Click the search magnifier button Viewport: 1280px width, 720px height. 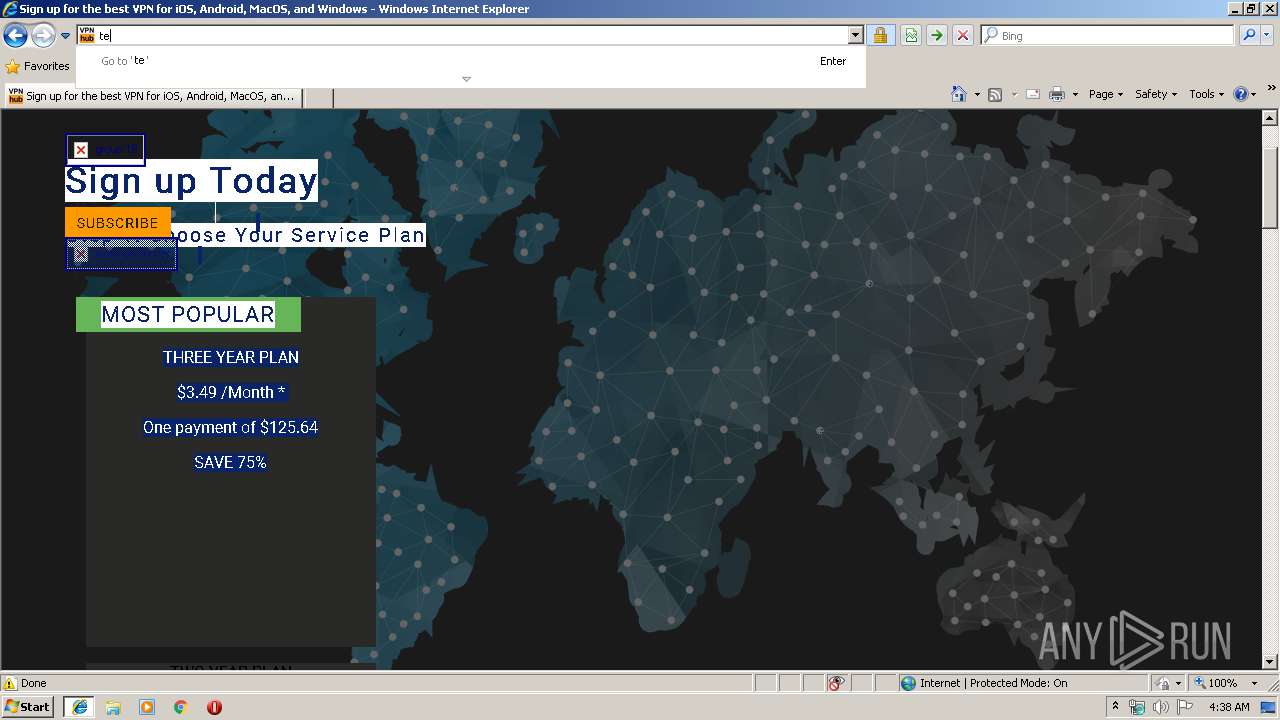pyautogui.click(x=1249, y=36)
